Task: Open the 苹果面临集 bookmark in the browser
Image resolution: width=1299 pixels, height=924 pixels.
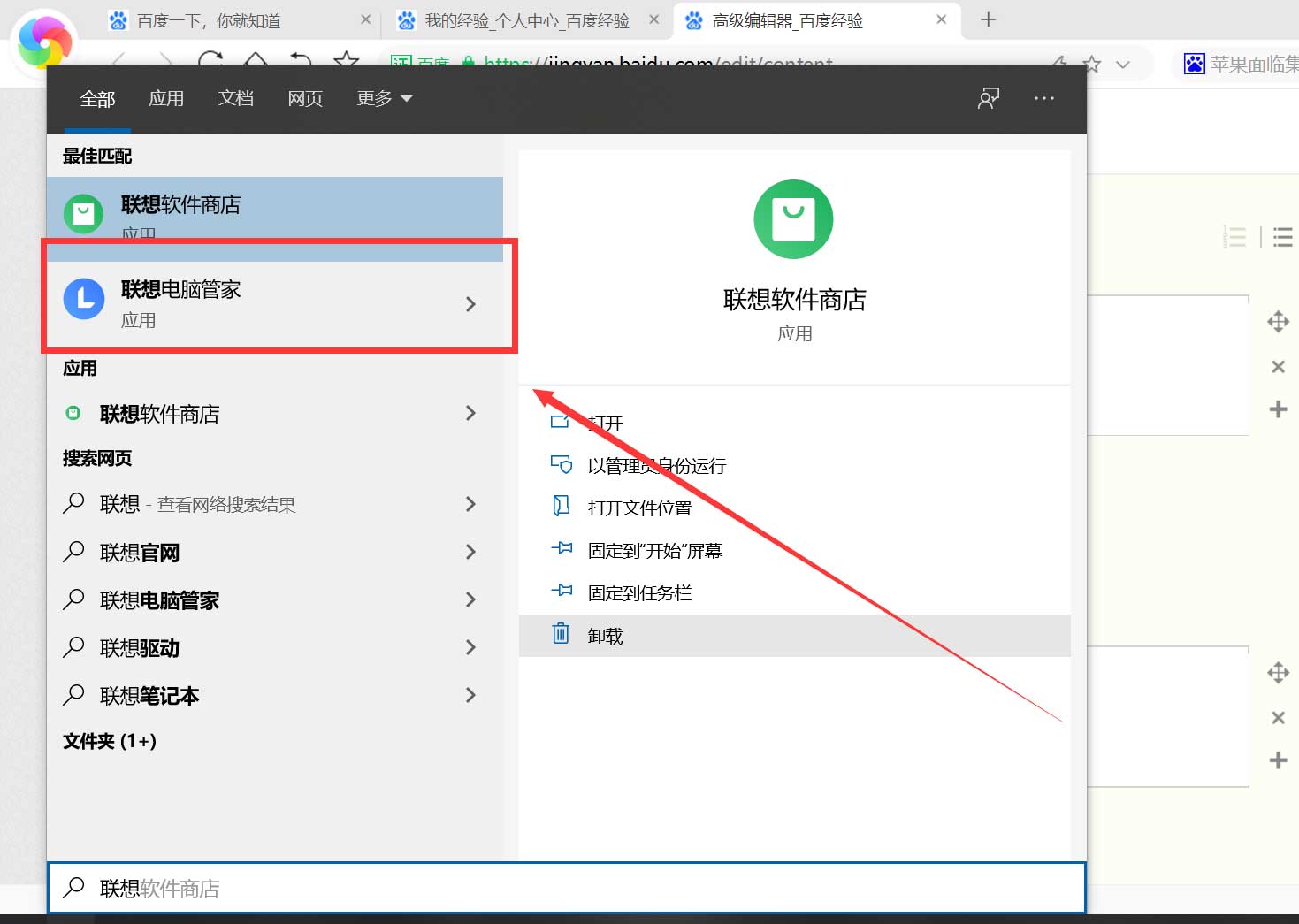Action: (x=1242, y=64)
